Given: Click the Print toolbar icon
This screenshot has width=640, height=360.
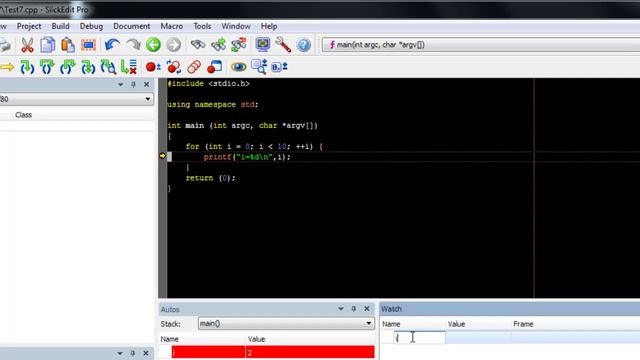Looking at the screenshot, I should pos(5,45).
